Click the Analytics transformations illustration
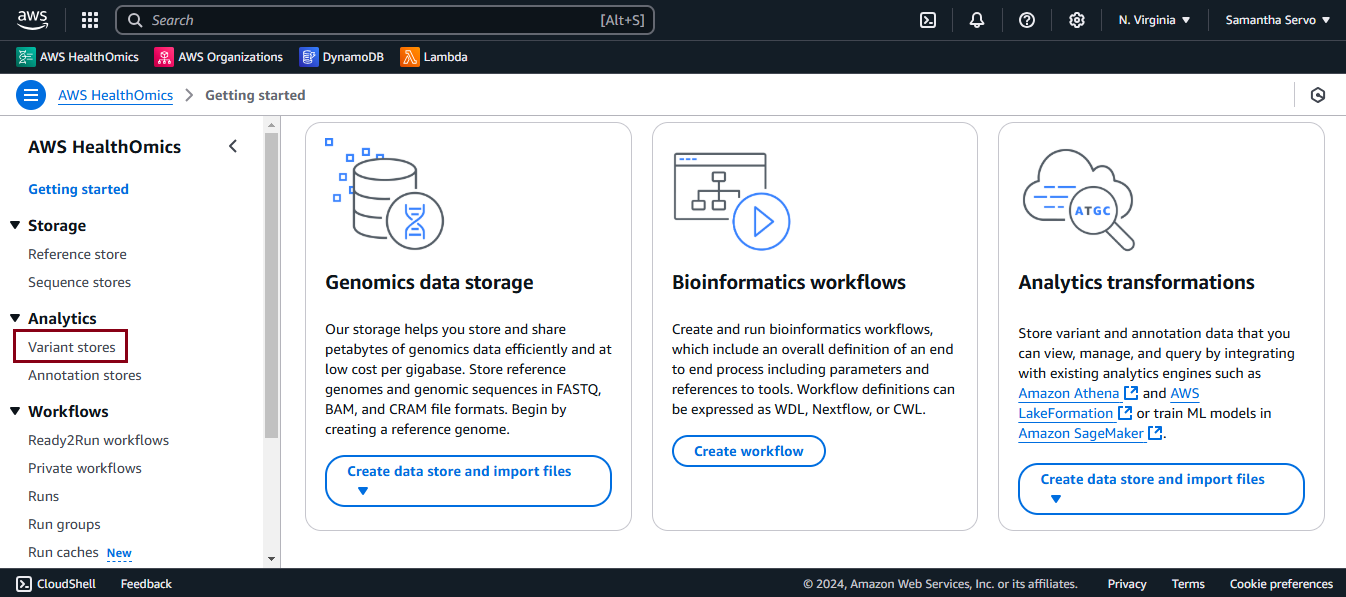The width and height of the screenshot is (1346, 597). coord(1079,199)
